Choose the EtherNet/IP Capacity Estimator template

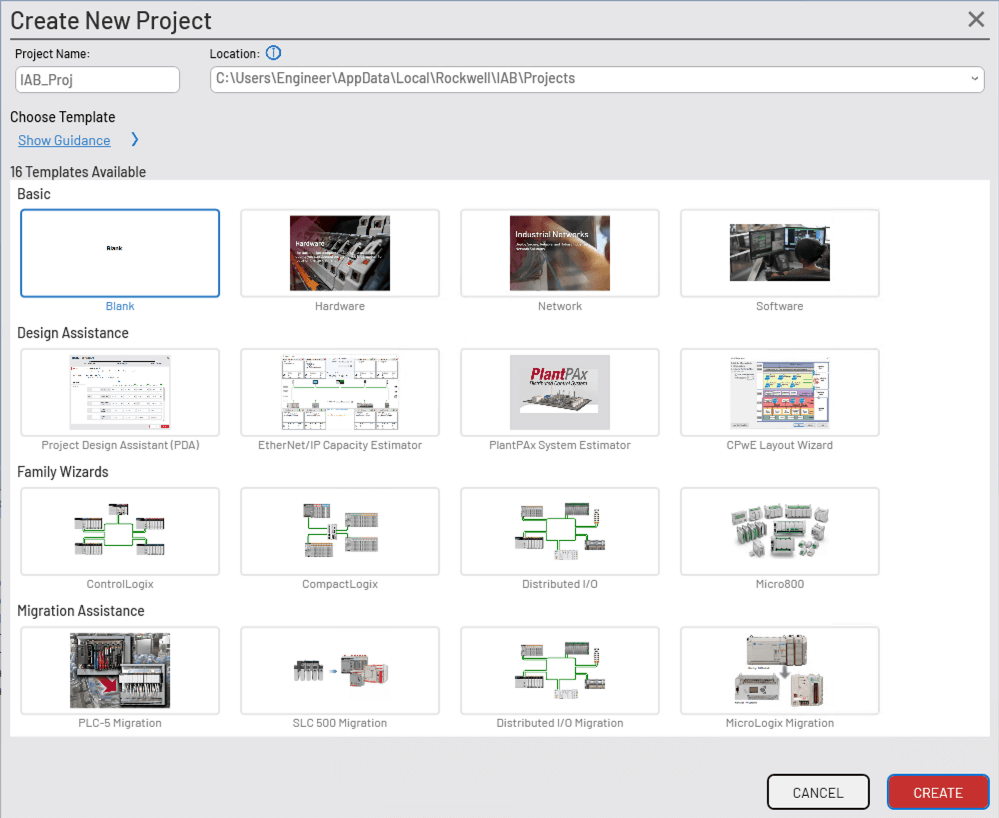pos(340,392)
